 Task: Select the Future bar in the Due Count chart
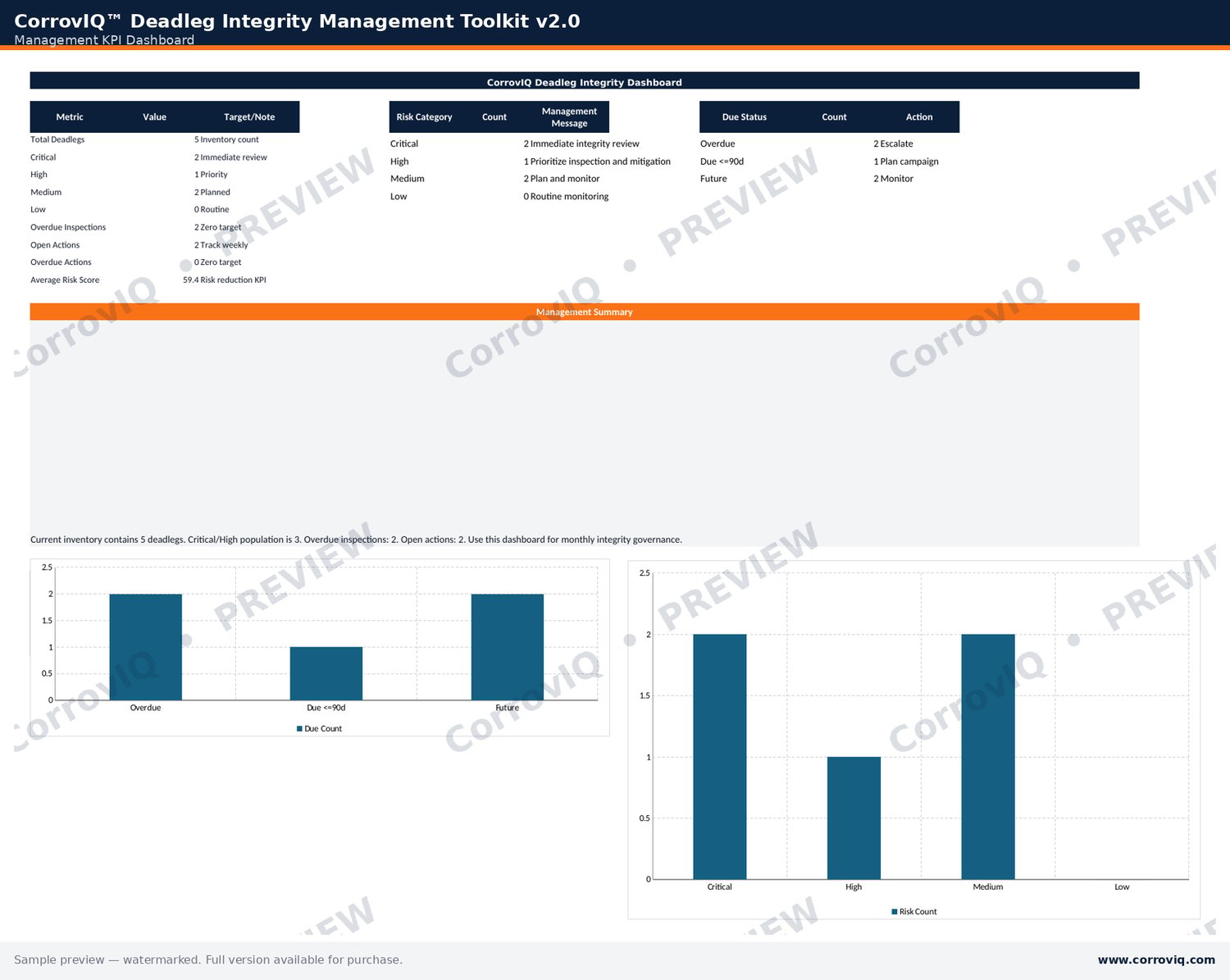point(508,647)
